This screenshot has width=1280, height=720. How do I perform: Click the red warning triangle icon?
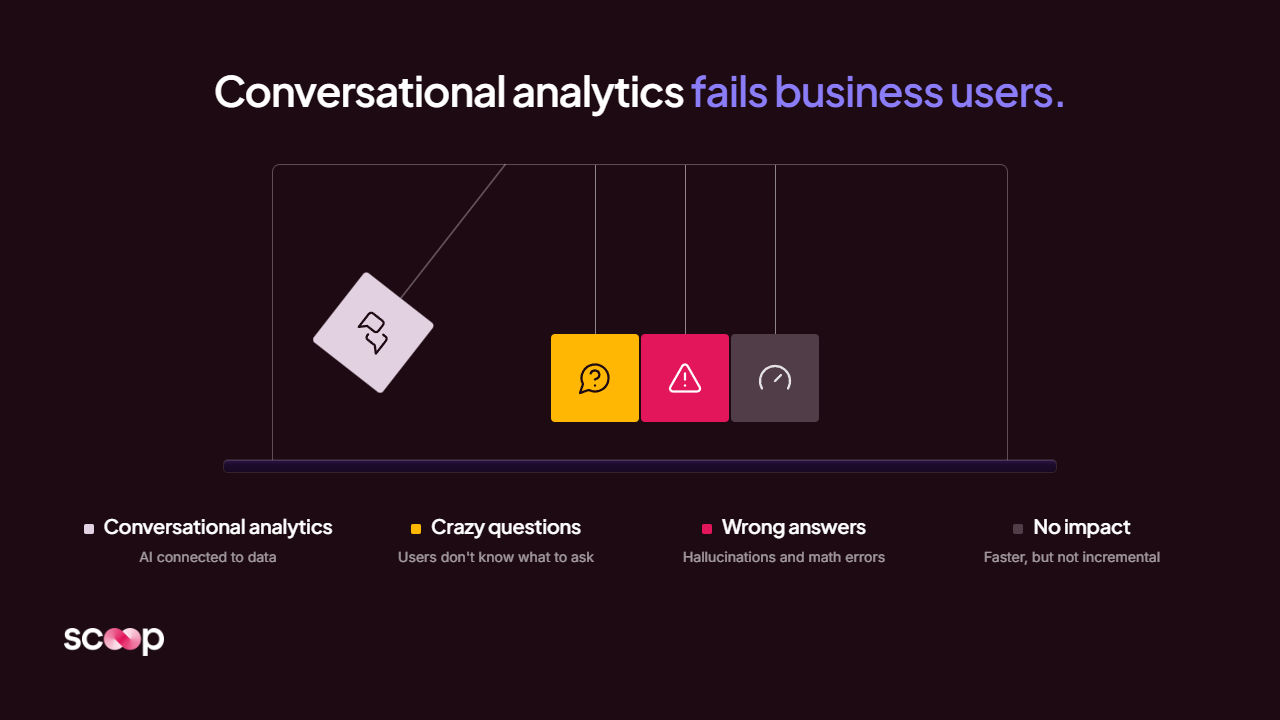tap(685, 378)
